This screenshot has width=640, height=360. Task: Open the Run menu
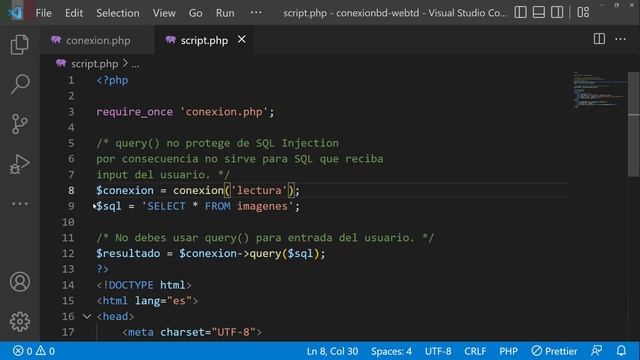[x=225, y=13]
